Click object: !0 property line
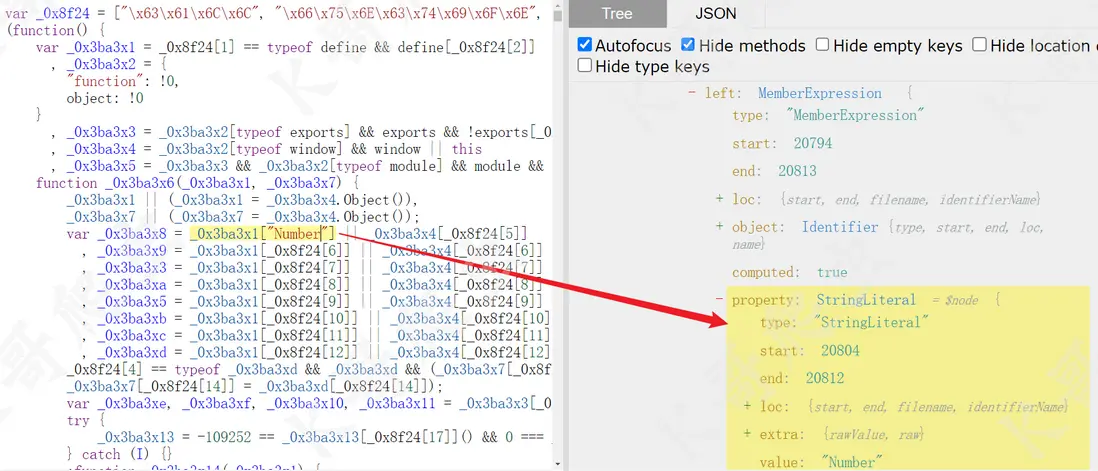This screenshot has width=1098, height=471. click(x=105, y=99)
